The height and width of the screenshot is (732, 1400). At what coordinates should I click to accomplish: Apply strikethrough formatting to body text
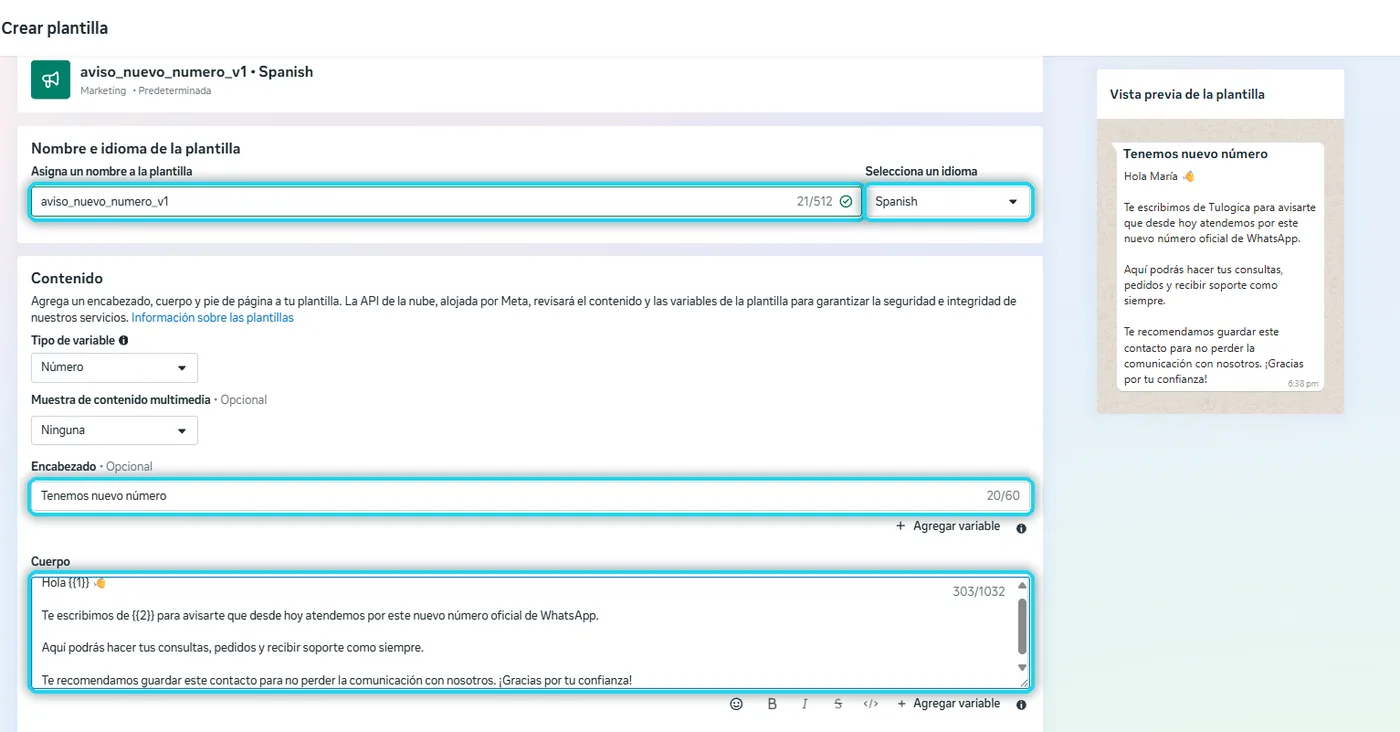[838, 704]
